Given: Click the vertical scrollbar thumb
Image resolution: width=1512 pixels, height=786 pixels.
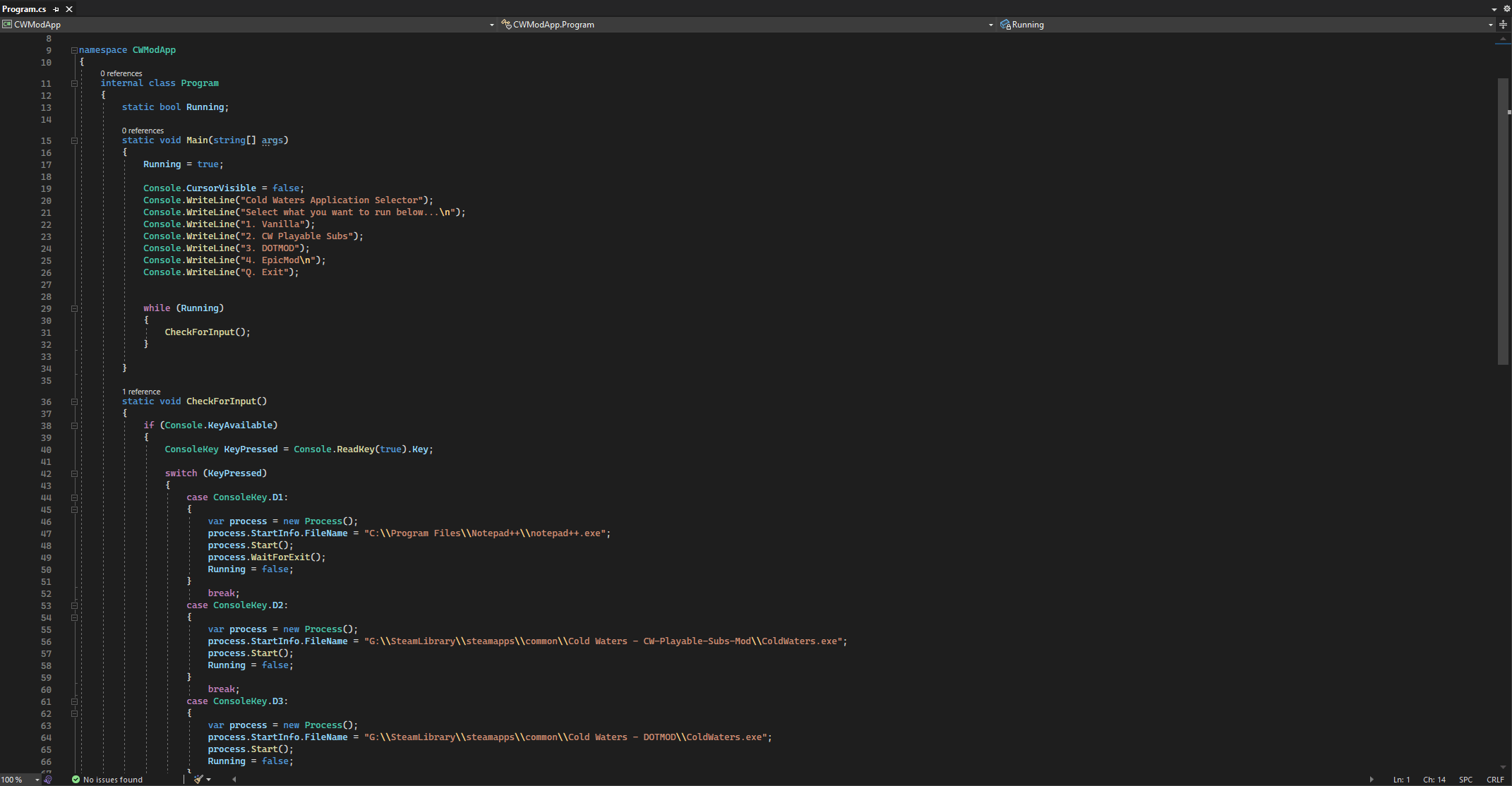Looking at the screenshot, I should tap(1502, 222).
